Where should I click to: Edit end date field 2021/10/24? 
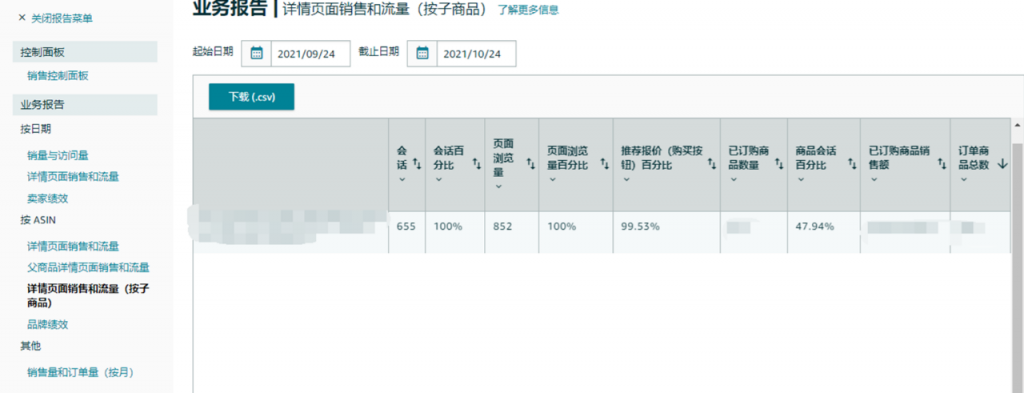click(476, 54)
